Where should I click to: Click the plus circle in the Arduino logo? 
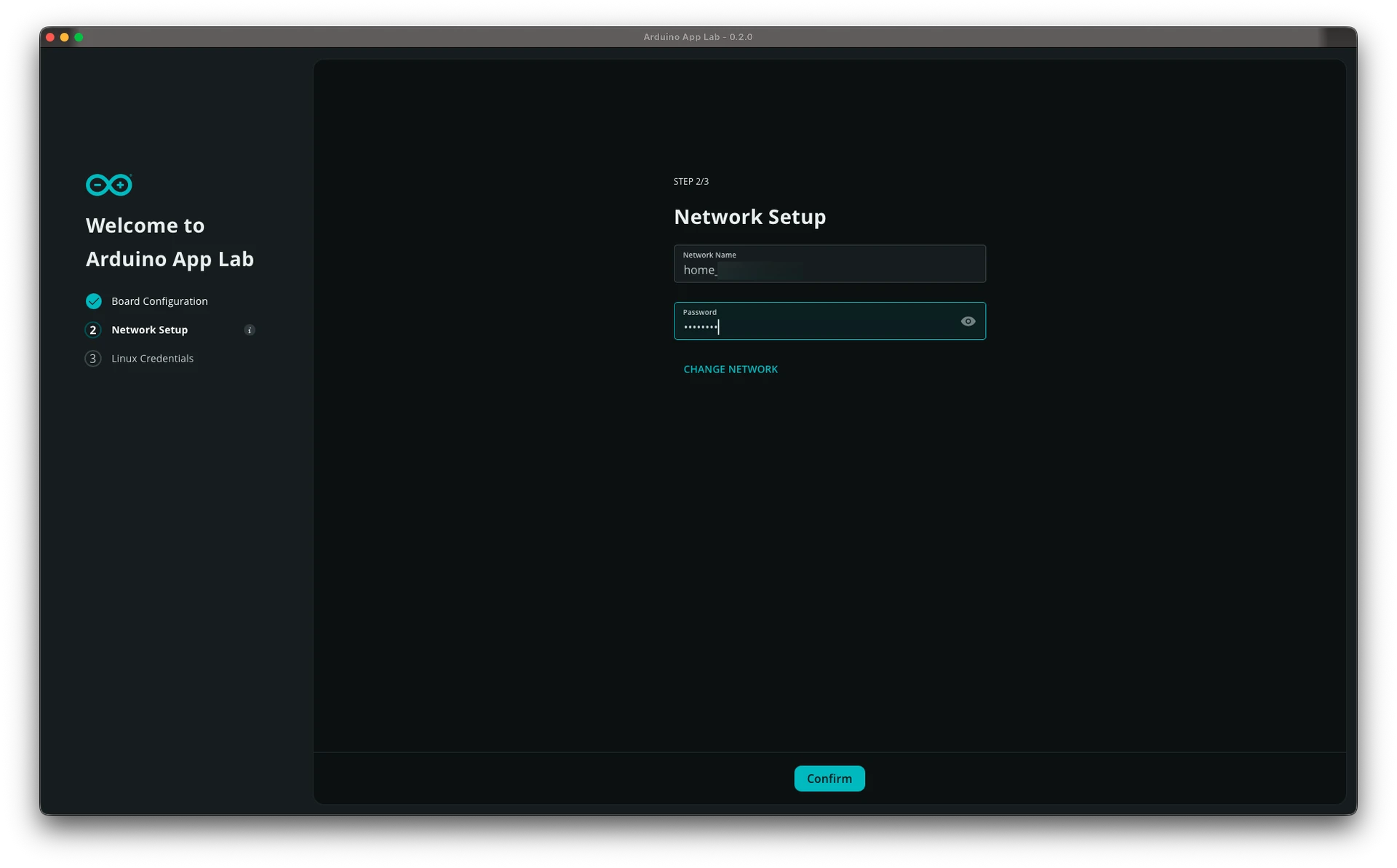(121, 185)
